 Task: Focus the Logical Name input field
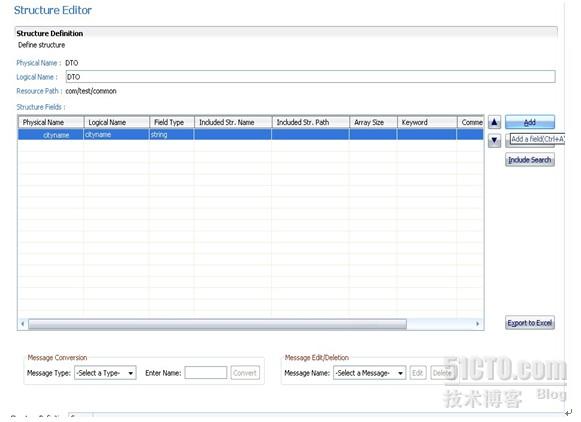pyautogui.click(x=311, y=77)
